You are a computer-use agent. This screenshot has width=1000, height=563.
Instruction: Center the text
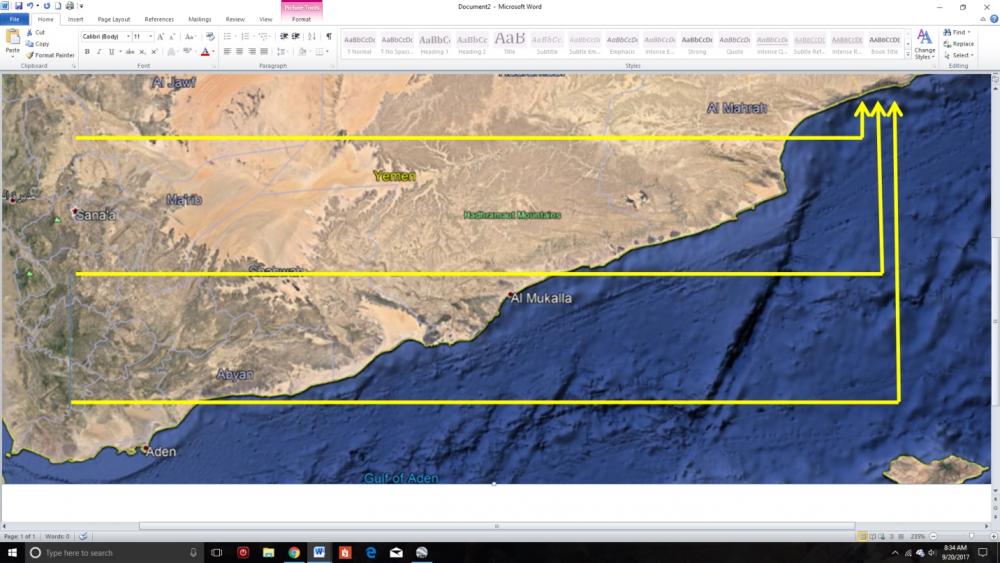click(x=240, y=52)
